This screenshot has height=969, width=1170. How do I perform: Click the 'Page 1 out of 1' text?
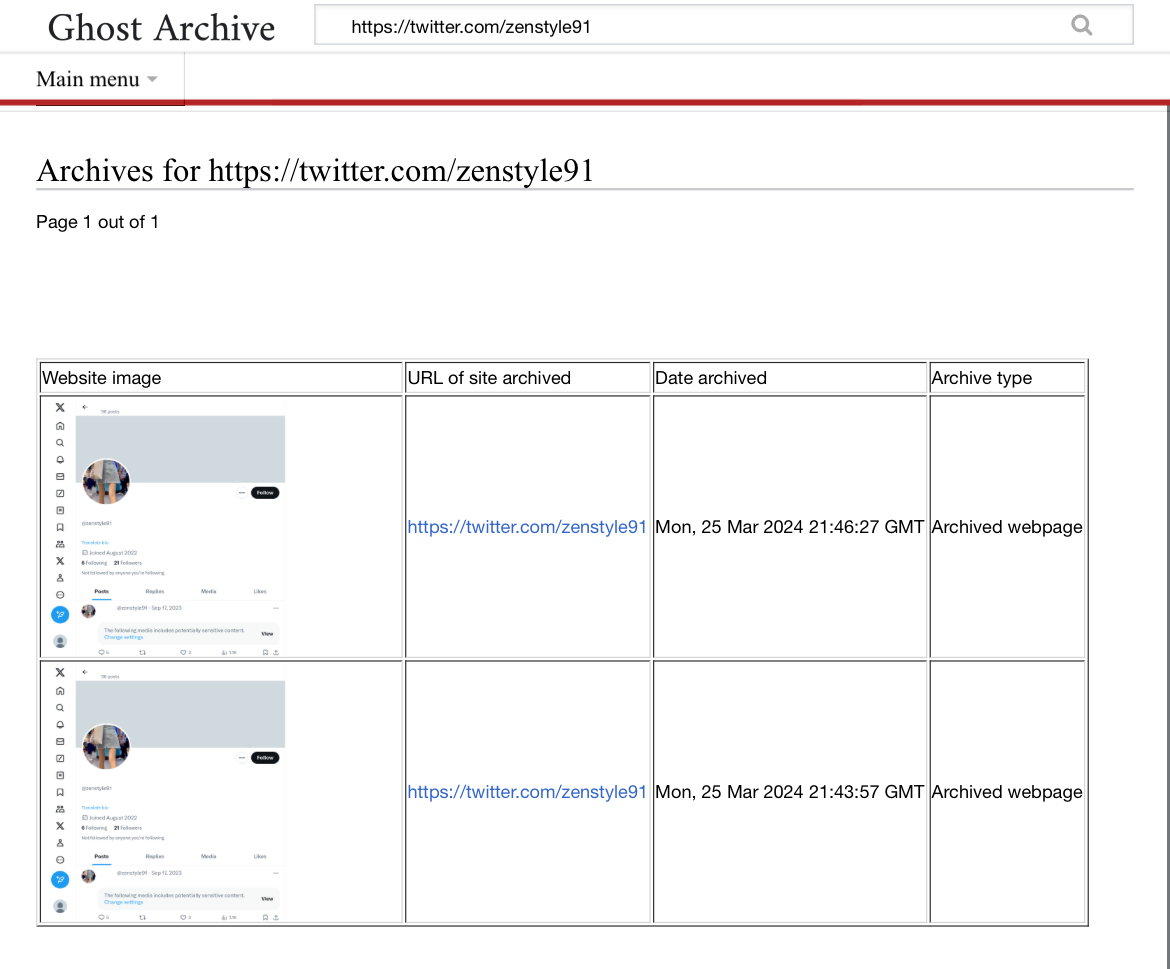tap(97, 222)
